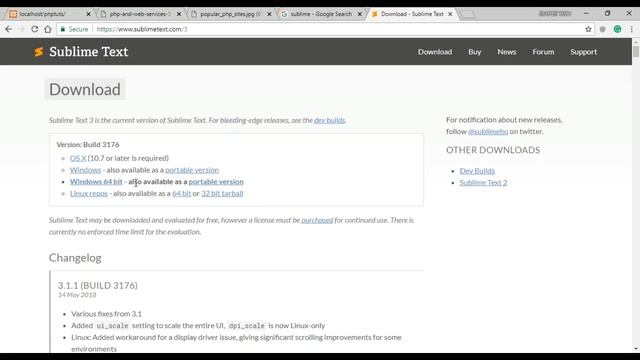Screen dimensions: 640x360
Task: Reload the page with the refresh icon
Action: 35,29
